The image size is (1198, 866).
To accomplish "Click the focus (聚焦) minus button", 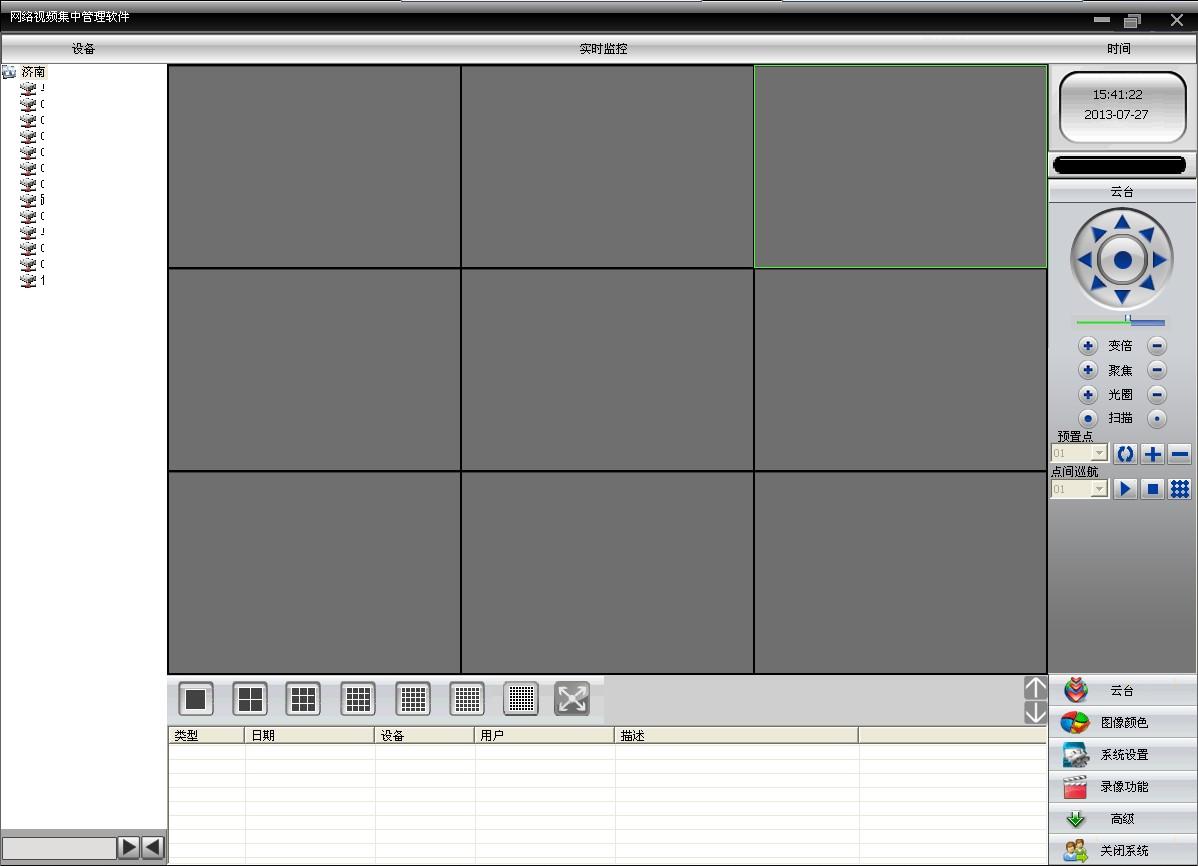I will (1157, 370).
